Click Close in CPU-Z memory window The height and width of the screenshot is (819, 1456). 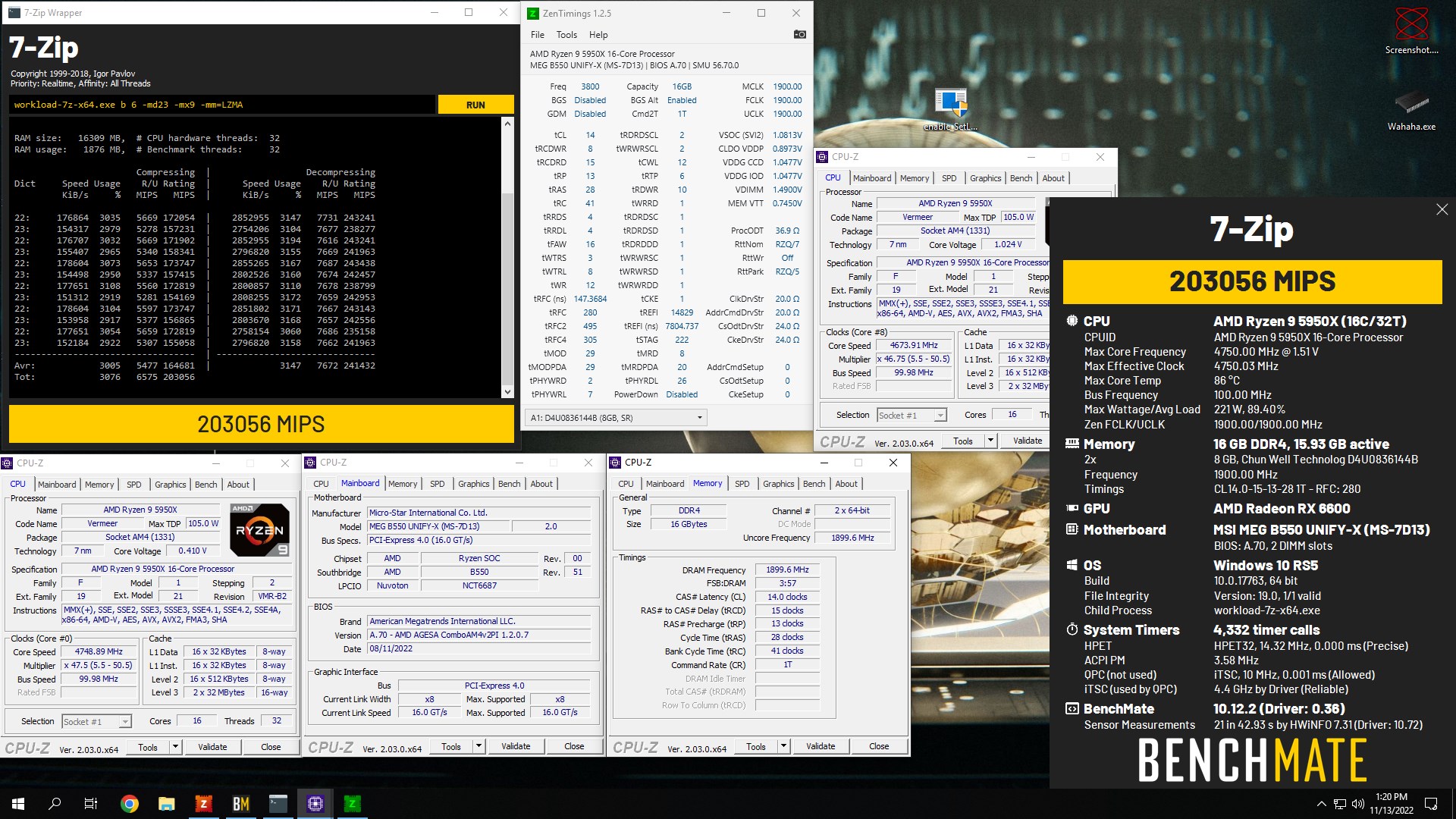click(879, 746)
